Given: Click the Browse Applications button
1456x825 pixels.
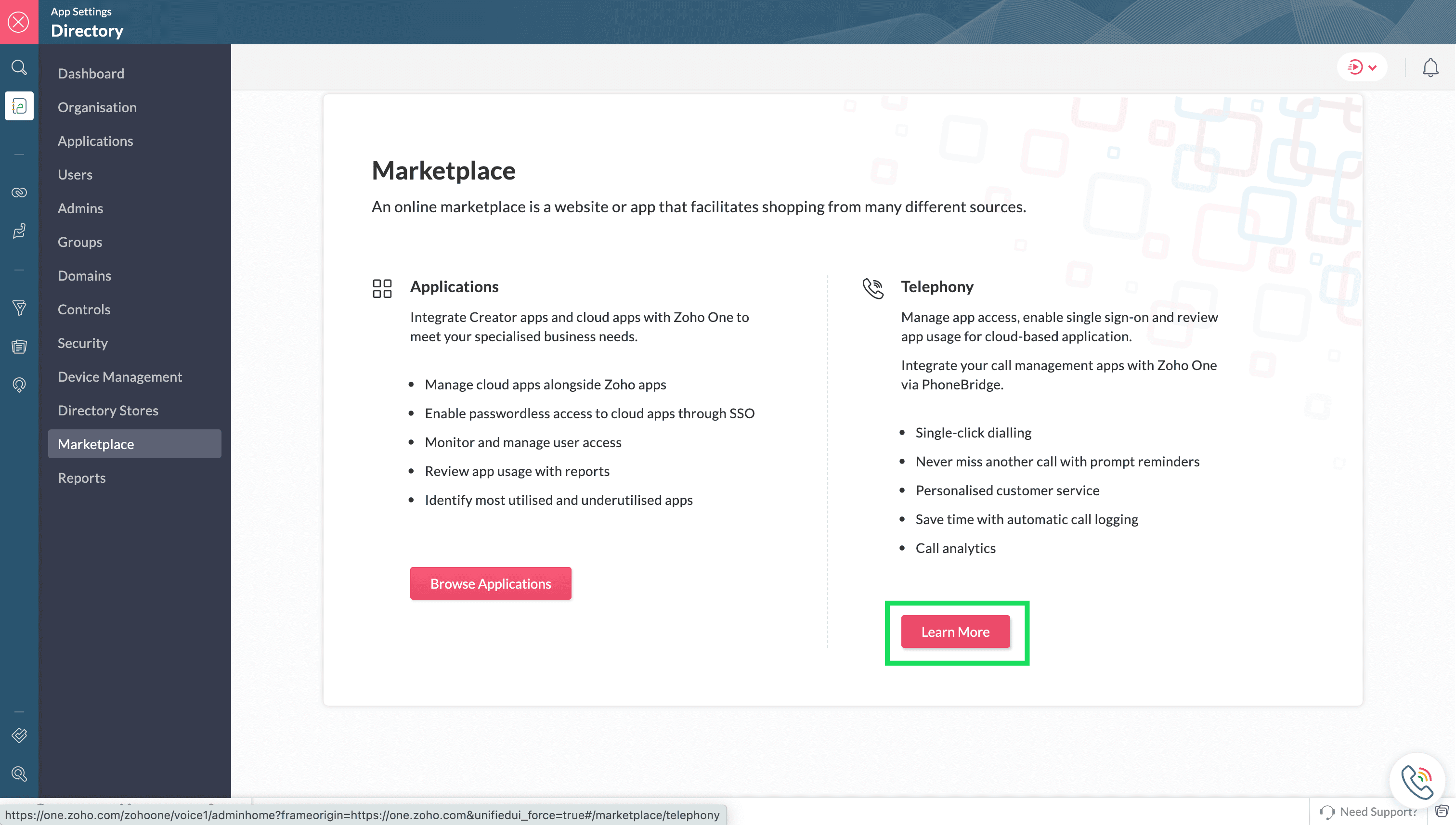Looking at the screenshot, I should [x=490, y=584].
